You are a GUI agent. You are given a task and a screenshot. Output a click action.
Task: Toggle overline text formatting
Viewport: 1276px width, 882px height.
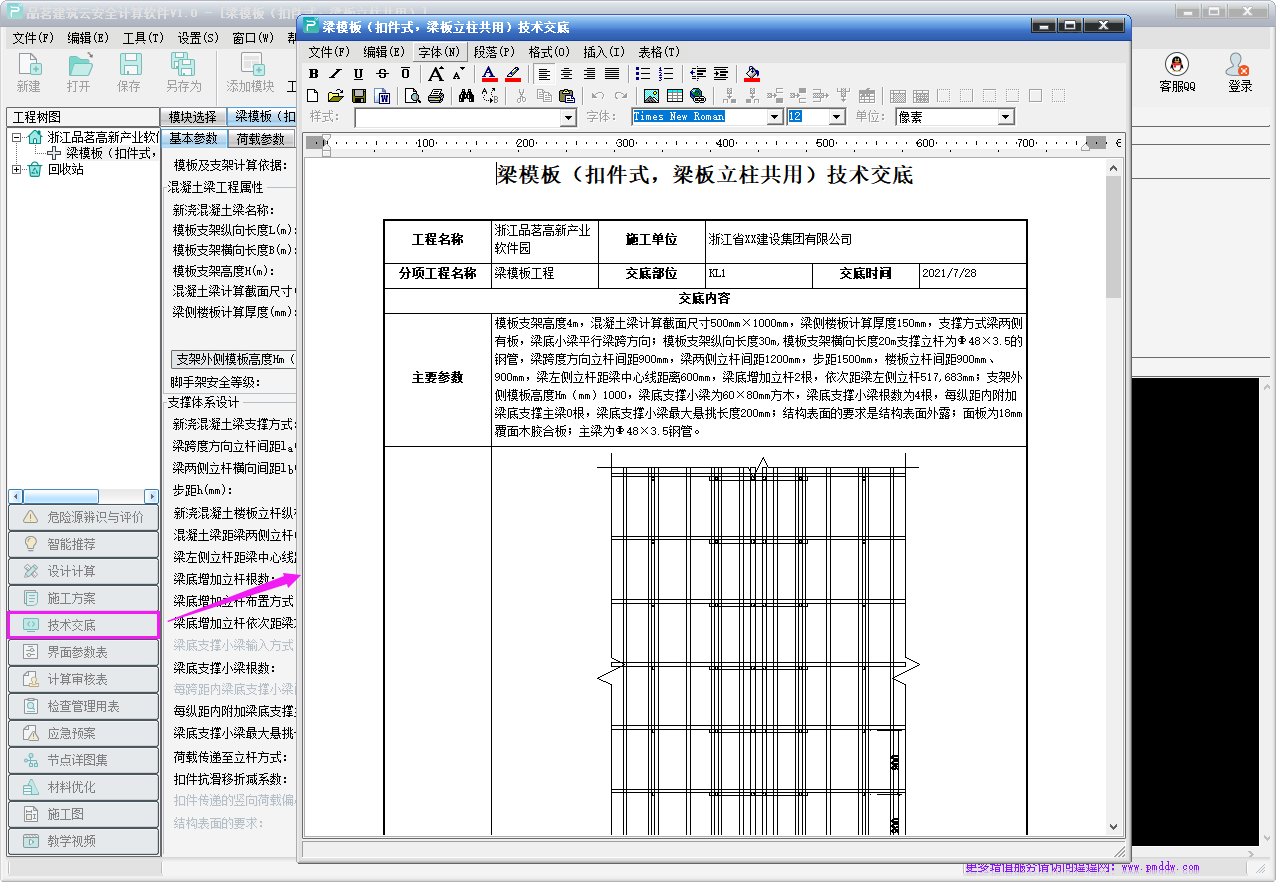[x=405, y=74]
